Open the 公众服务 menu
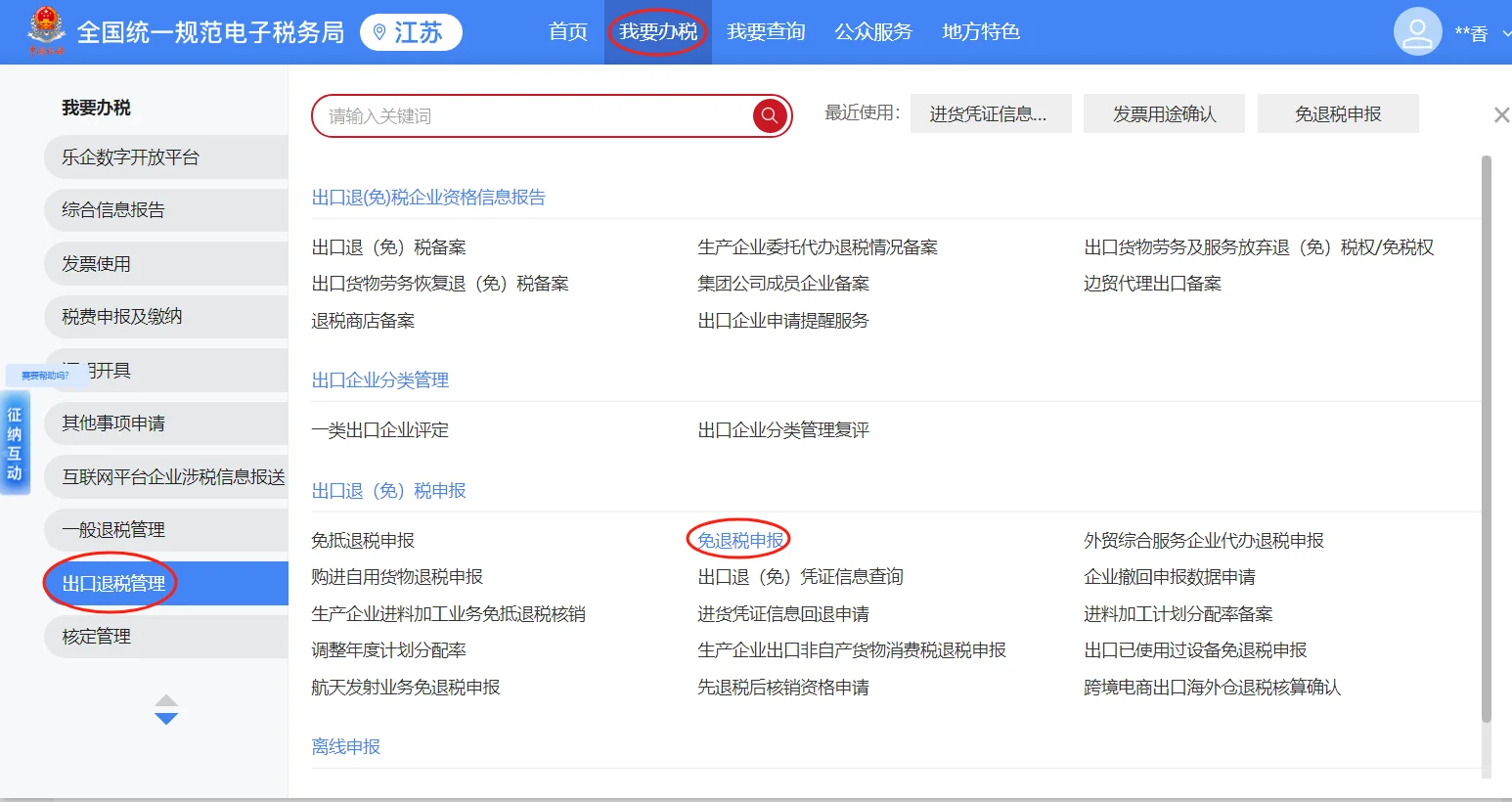Viewport: 1512px width, 802px height. click(872, 31)
